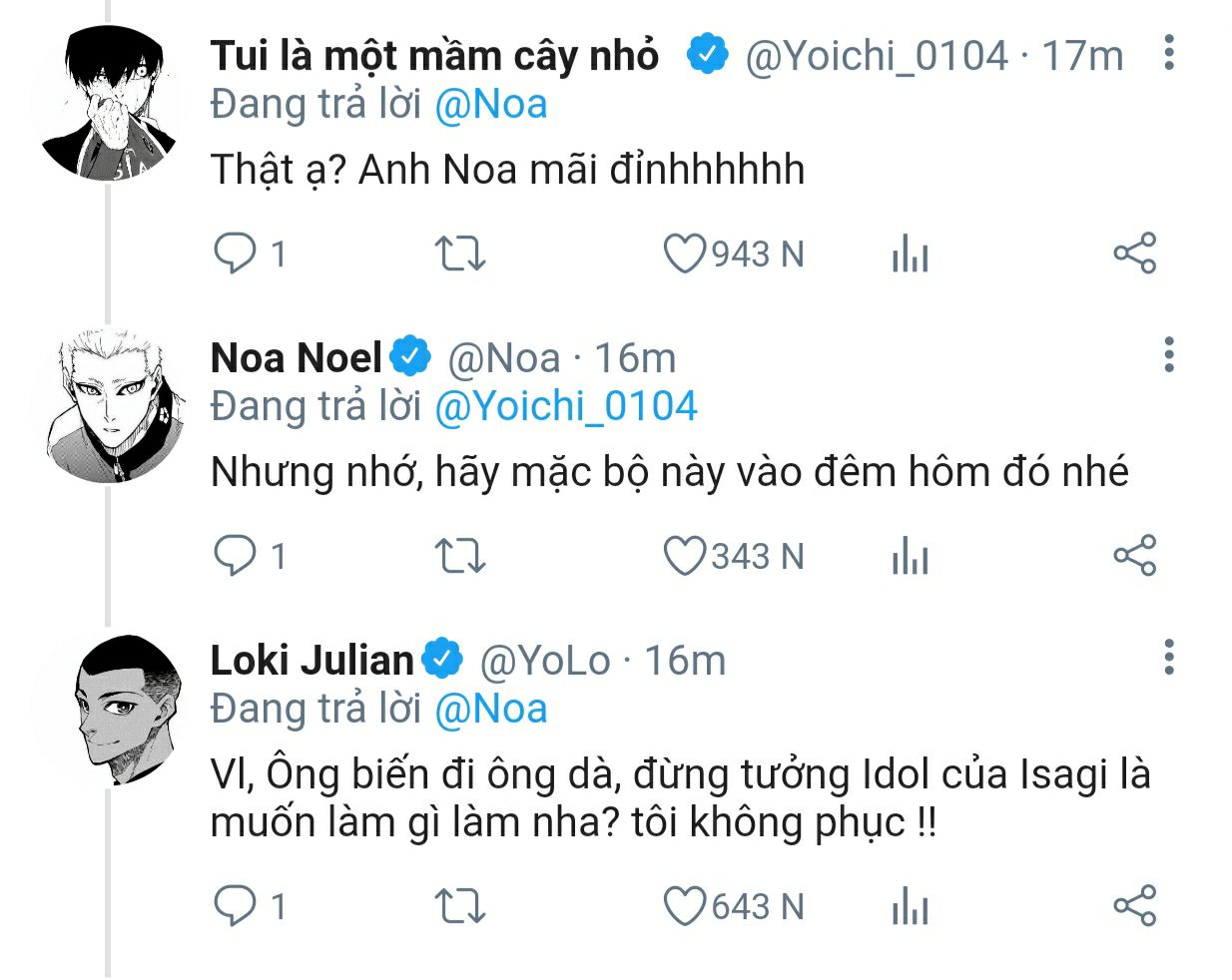
Task: Retweet the "Anh Noa mãi đỉnh" tweet
Action: pyautogui.click(x=460, y=253)
